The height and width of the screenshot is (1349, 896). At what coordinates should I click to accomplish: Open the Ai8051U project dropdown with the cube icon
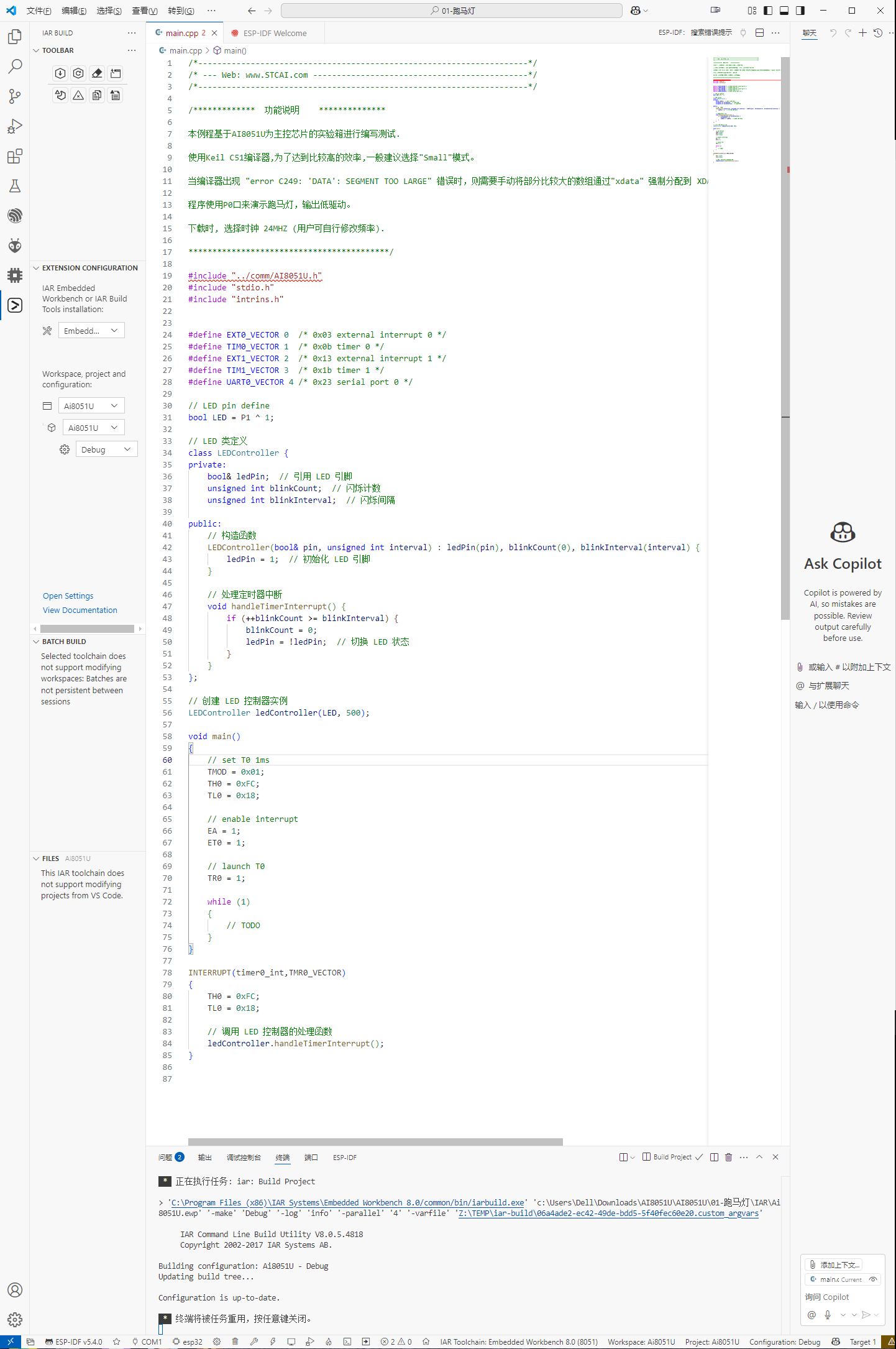[94, 428]
